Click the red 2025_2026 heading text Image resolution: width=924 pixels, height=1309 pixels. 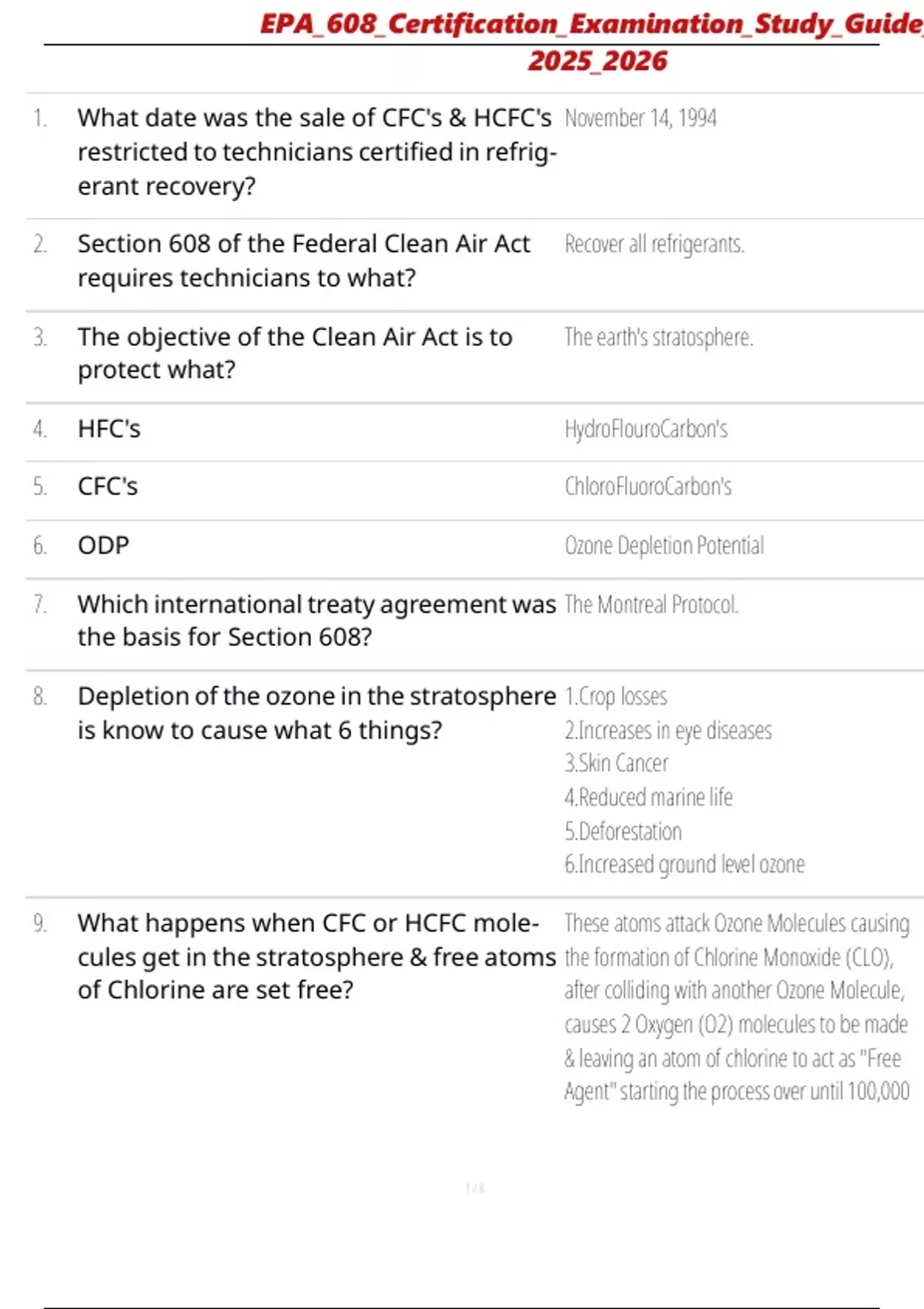(x=598, y=61)
